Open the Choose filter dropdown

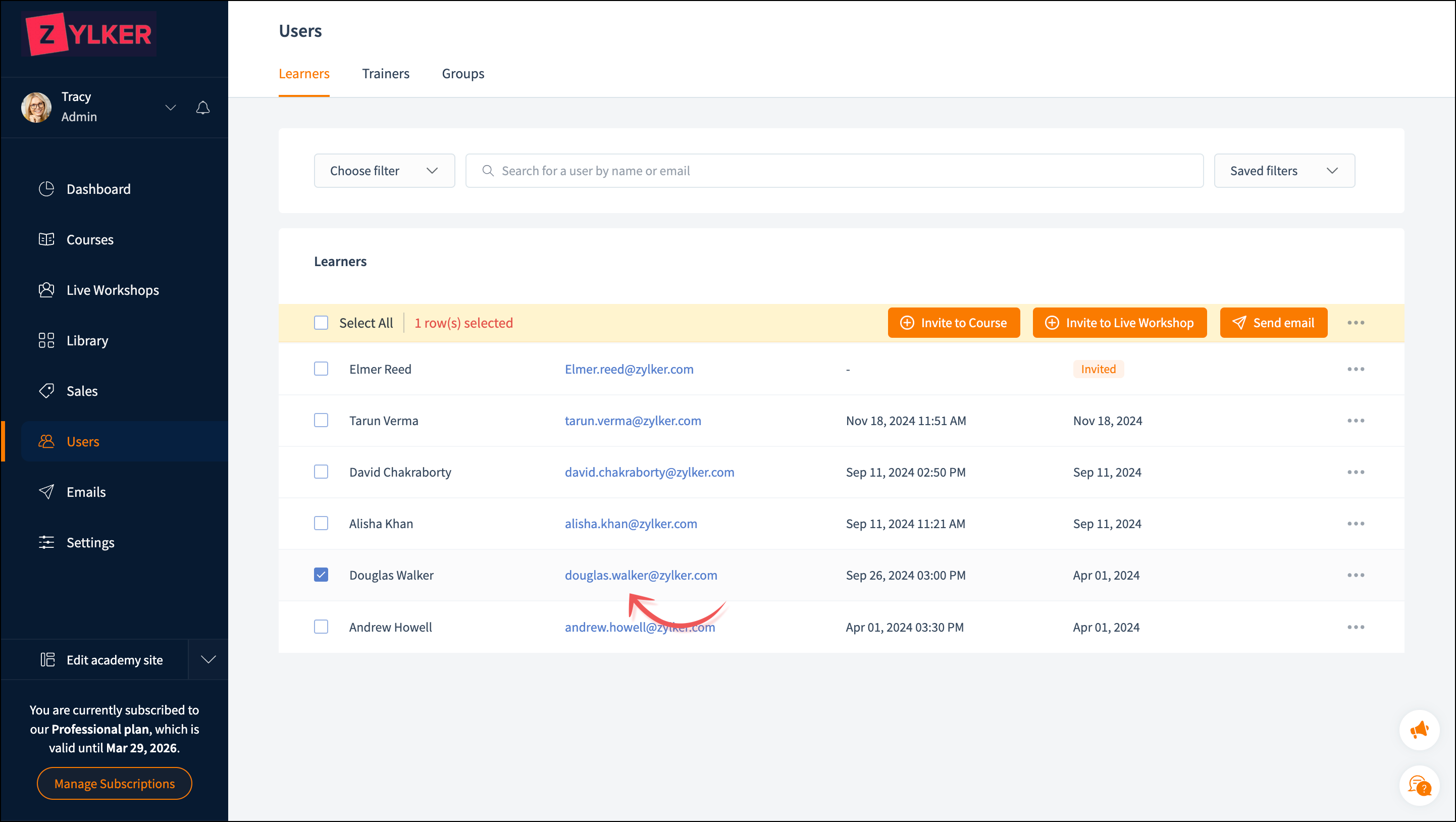384,171
